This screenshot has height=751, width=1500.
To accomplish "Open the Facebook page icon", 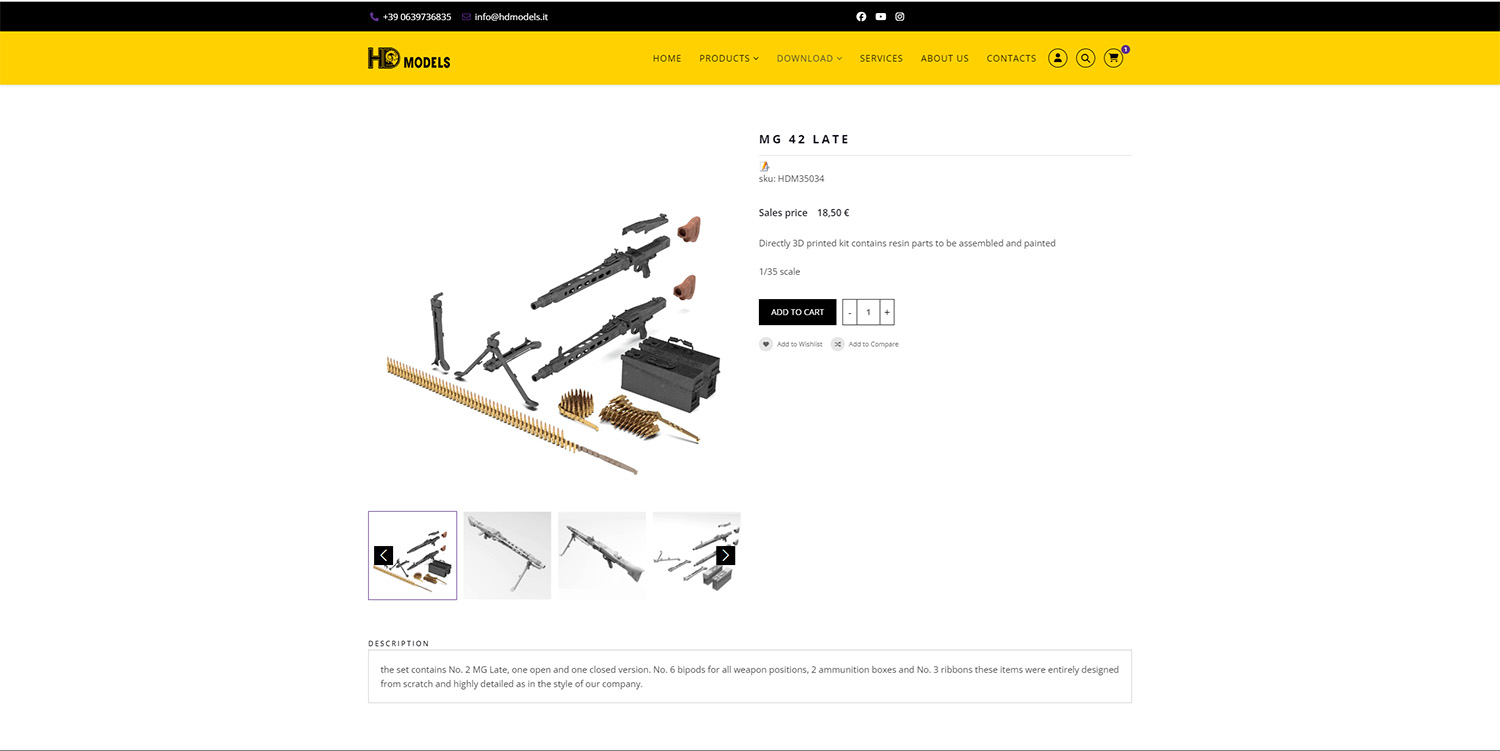I will (x=861, y=17).
